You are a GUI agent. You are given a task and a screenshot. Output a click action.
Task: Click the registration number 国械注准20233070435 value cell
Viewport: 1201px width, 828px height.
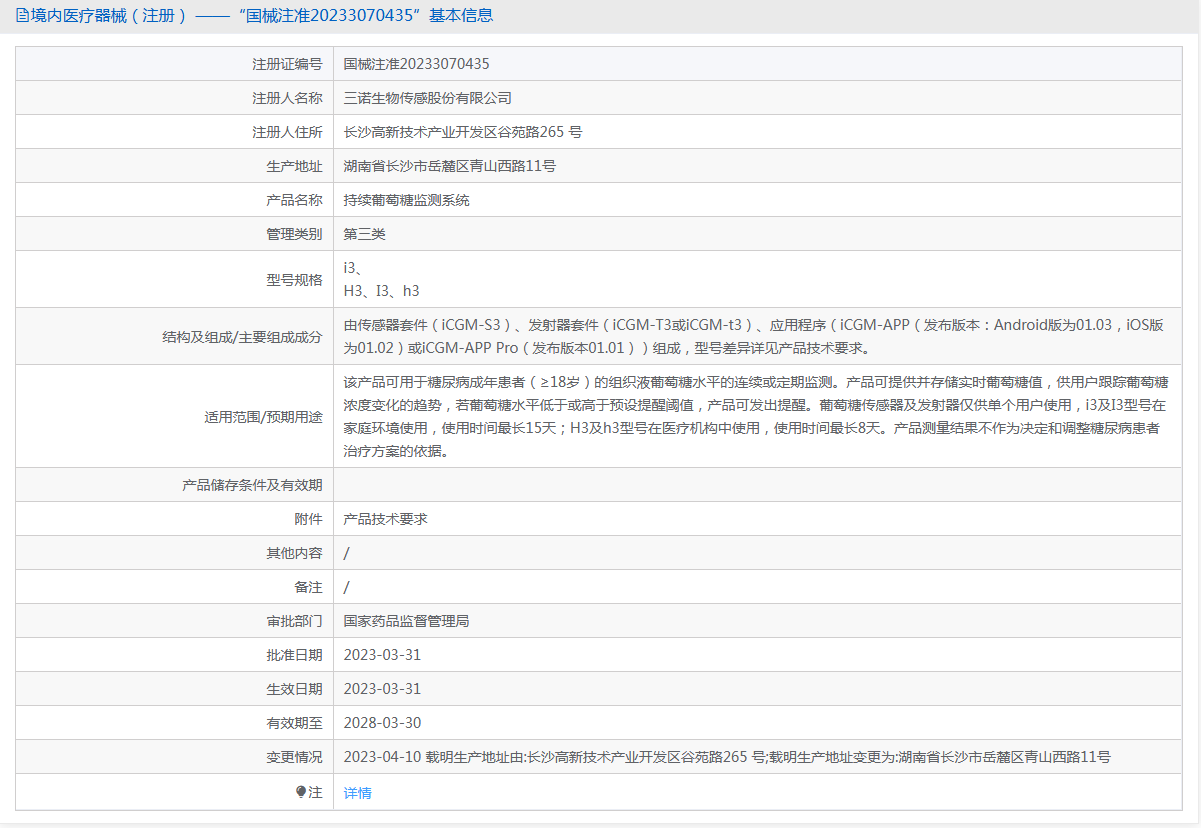click(x=416, y=64)
